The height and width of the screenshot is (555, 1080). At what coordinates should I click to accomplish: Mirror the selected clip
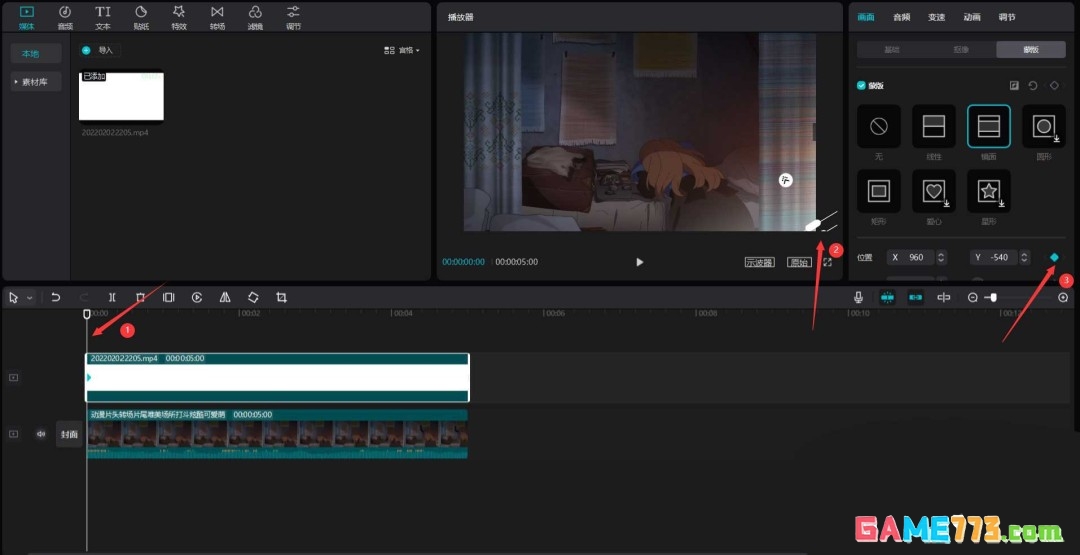[x=225, y=297]
